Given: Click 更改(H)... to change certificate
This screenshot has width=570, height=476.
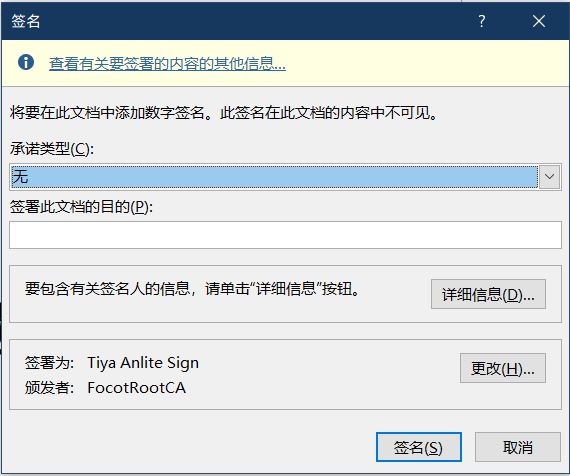Looking at the screenshot, I should point(503,368).
